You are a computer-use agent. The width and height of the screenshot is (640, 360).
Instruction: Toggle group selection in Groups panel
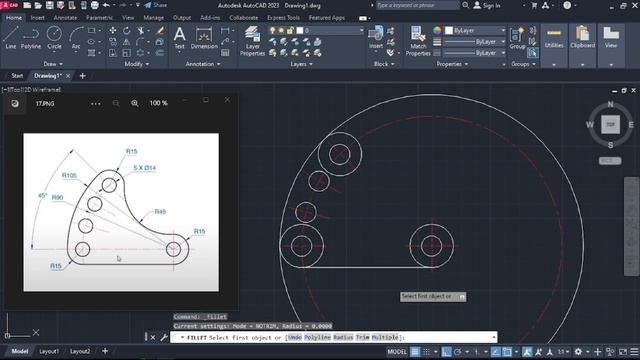coord(532,53)
